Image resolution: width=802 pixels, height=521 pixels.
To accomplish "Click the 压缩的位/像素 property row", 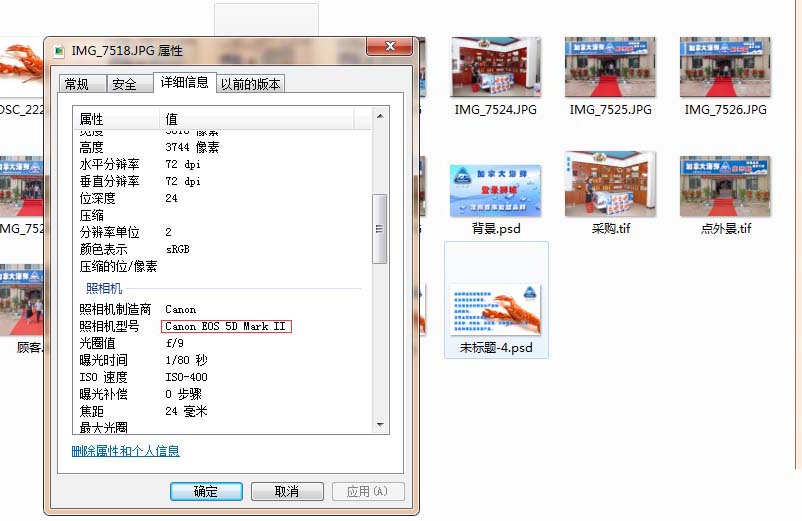I will (222, 266).
